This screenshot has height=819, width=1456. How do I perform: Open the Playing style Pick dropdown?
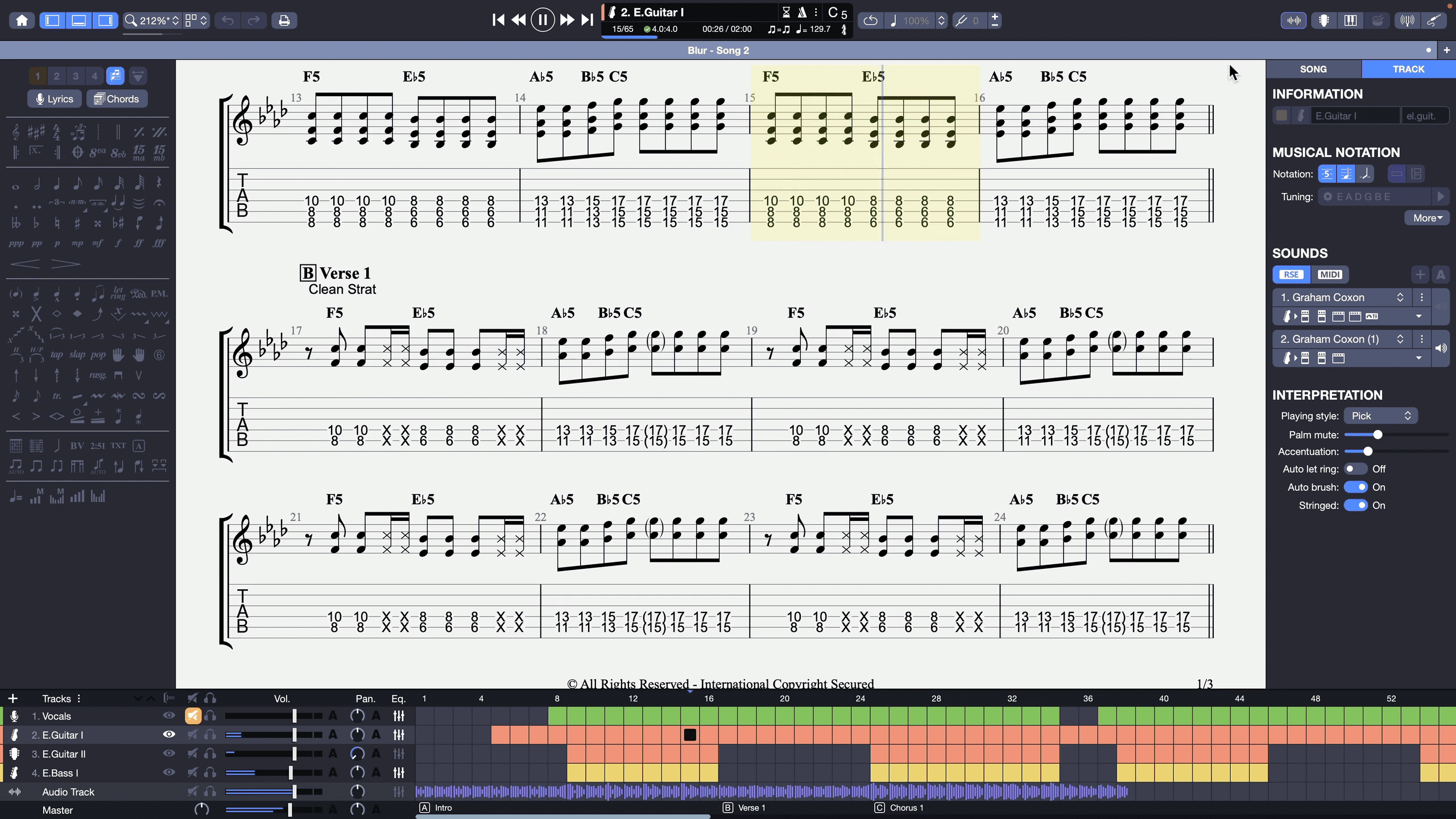coord(1380,416)
